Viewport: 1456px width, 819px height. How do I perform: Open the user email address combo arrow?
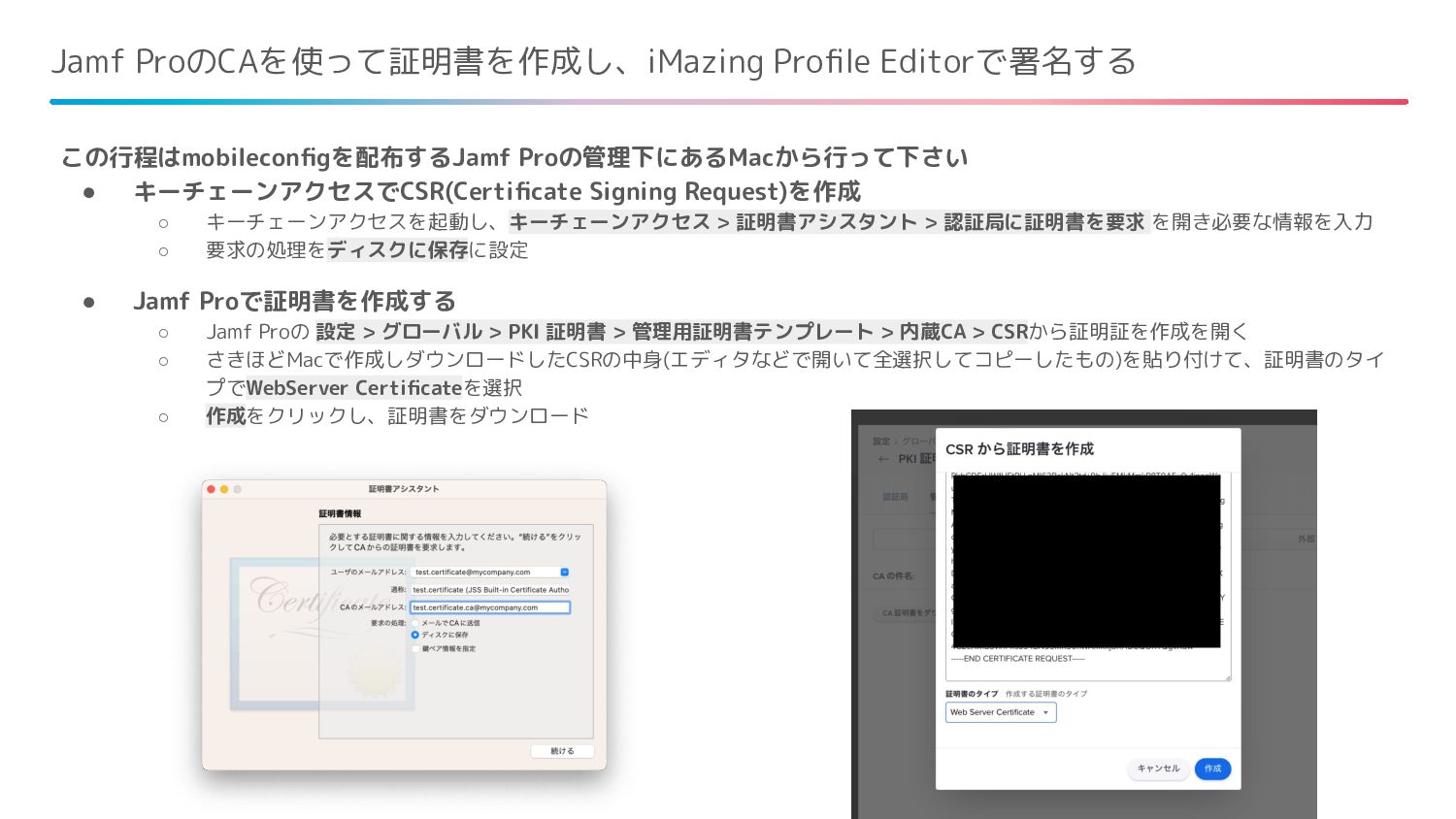pyautogui.click(x=565, y=573)
